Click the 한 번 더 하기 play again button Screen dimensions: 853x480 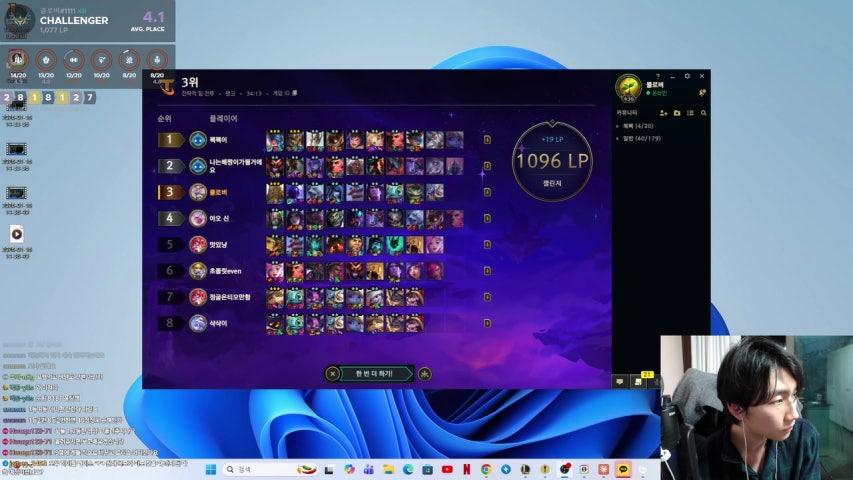point(374,374)
